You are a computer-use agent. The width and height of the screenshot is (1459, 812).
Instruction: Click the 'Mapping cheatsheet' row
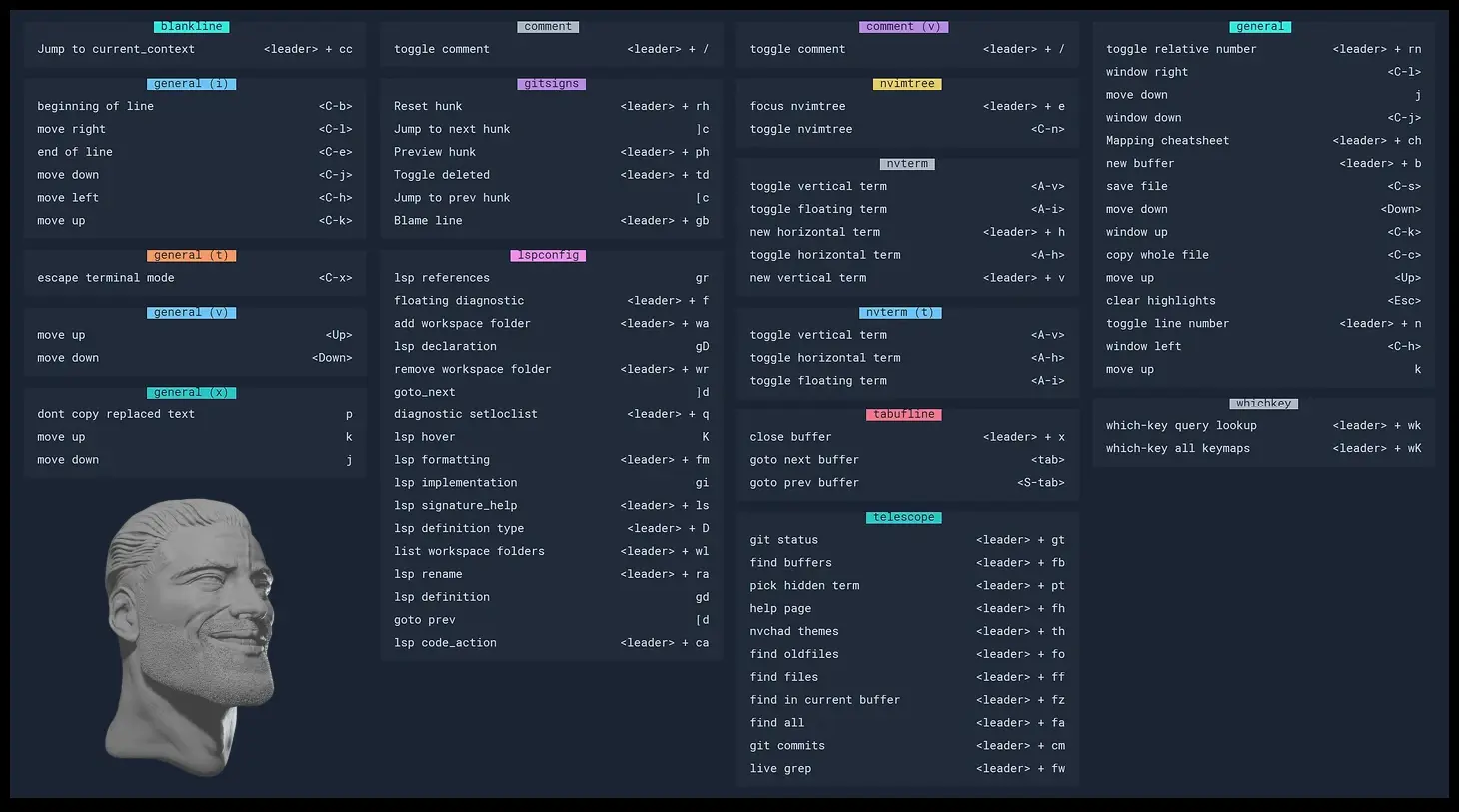pyautogui.click(x=1263, y=141)
